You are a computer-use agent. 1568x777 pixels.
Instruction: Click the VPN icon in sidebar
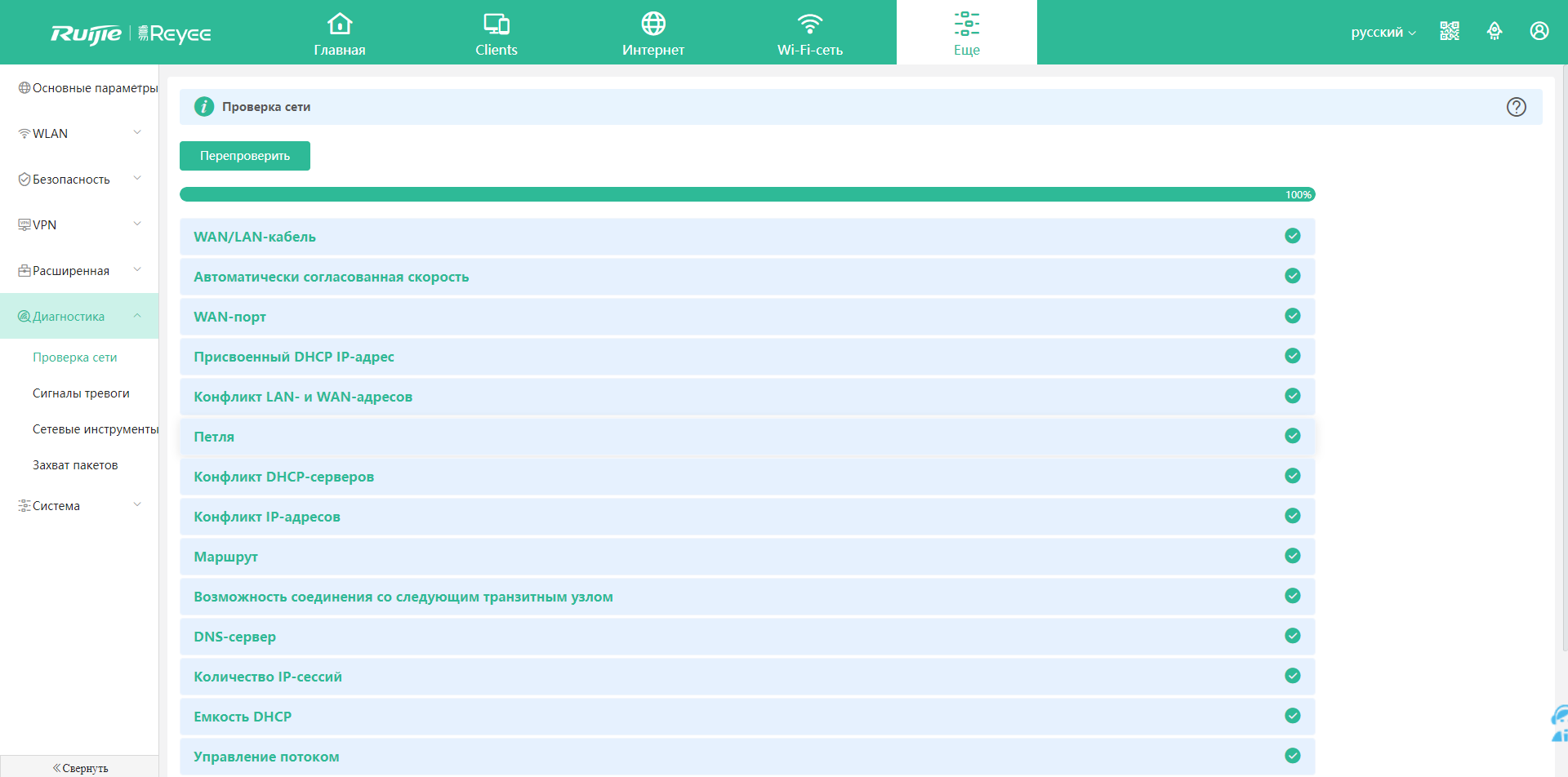(x=24, y=224)
